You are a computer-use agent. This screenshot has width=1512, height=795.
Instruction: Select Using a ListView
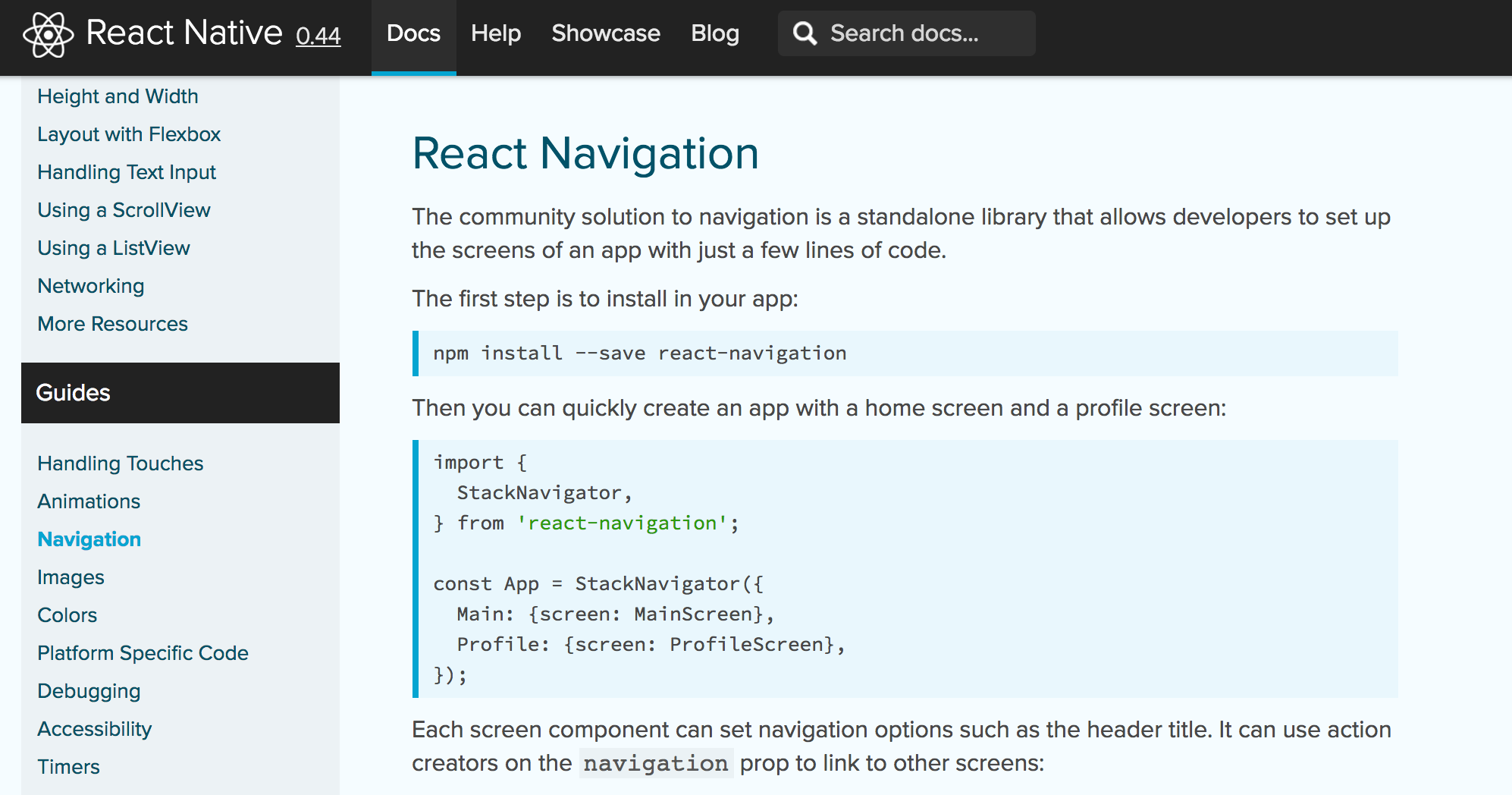[114, 248]
